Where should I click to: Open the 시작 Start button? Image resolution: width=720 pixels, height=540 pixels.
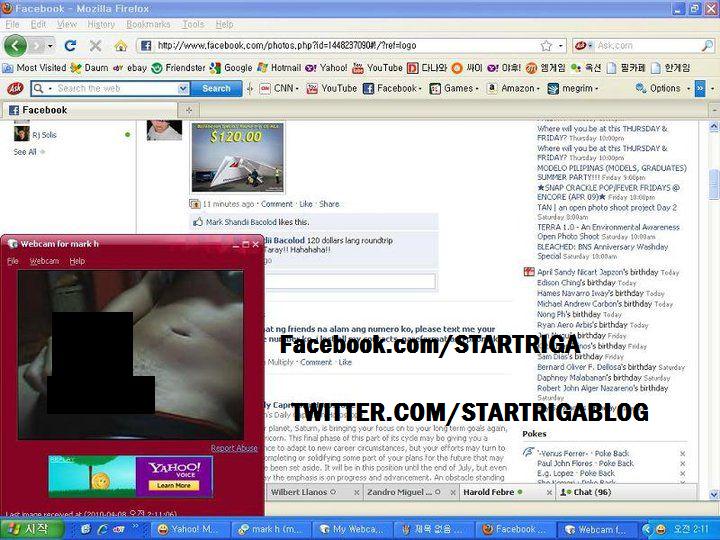coord(31,529)
